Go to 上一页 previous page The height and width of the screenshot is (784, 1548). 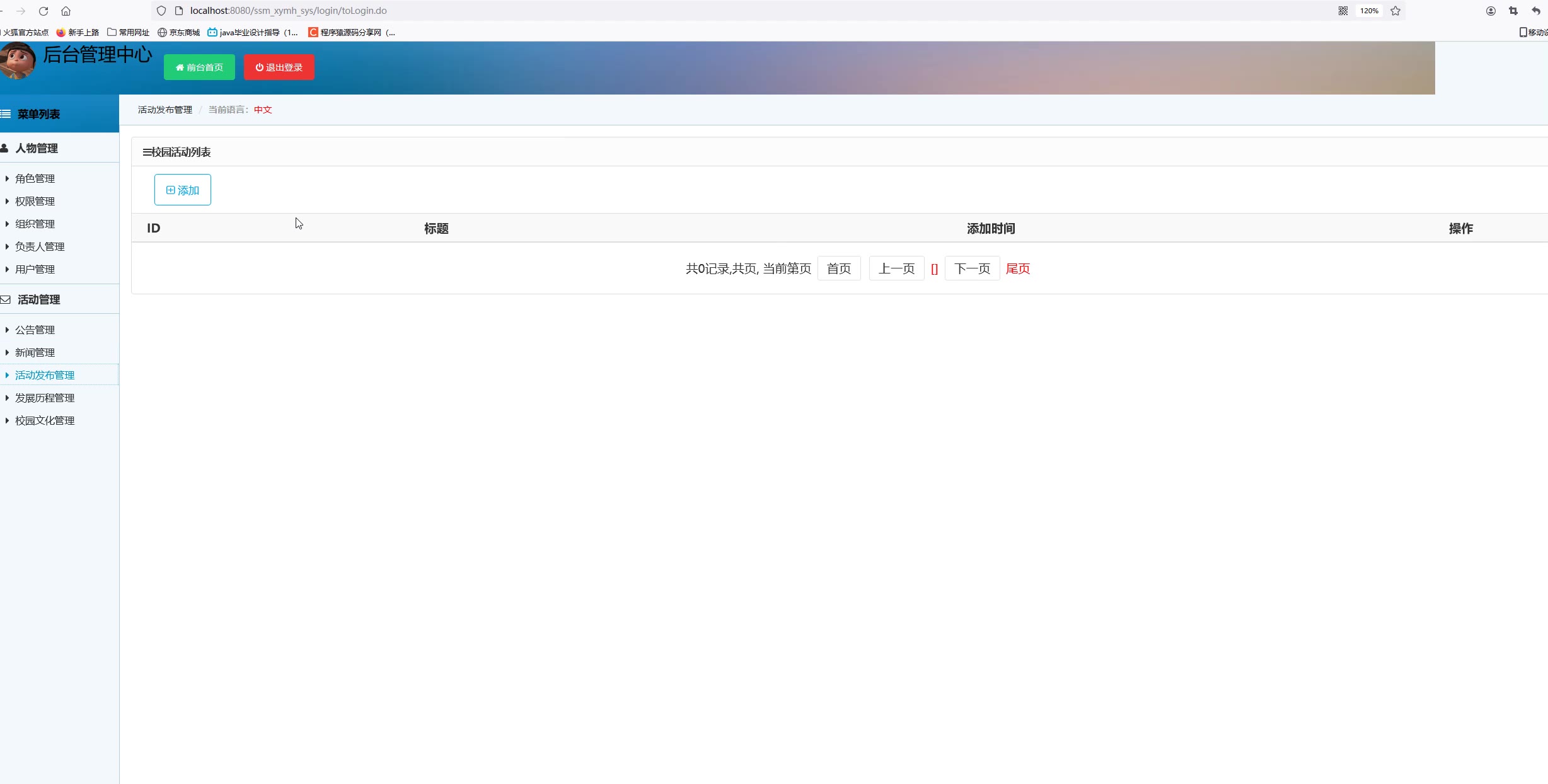[x=897, y=268]
